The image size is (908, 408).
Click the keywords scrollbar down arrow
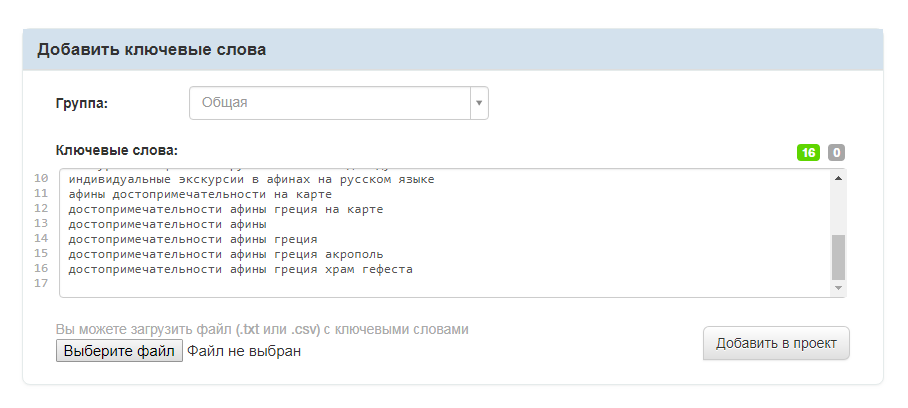click(x=838, y=289)
